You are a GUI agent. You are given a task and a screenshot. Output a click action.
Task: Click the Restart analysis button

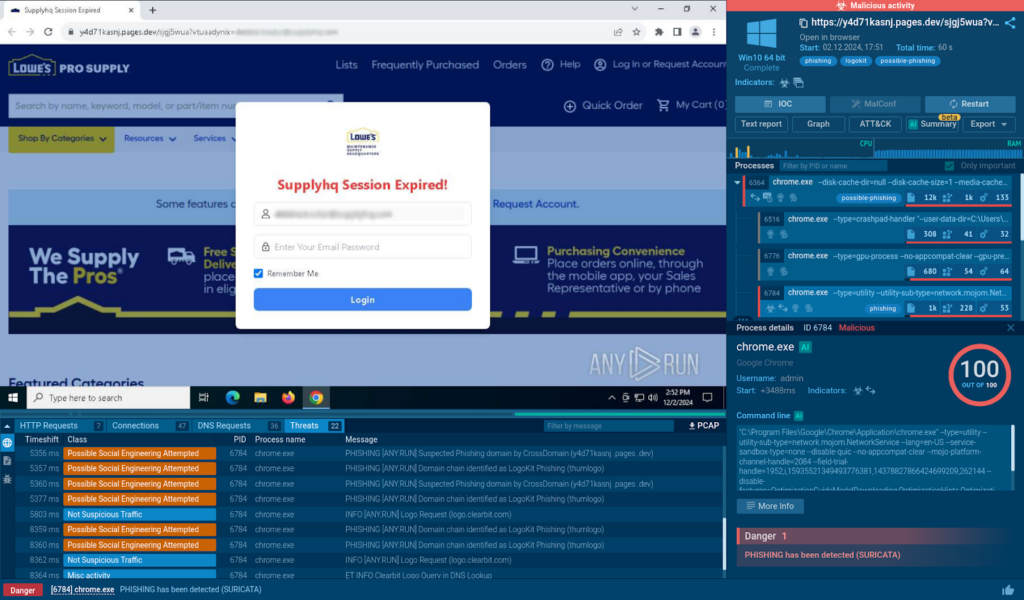(969, 104)
